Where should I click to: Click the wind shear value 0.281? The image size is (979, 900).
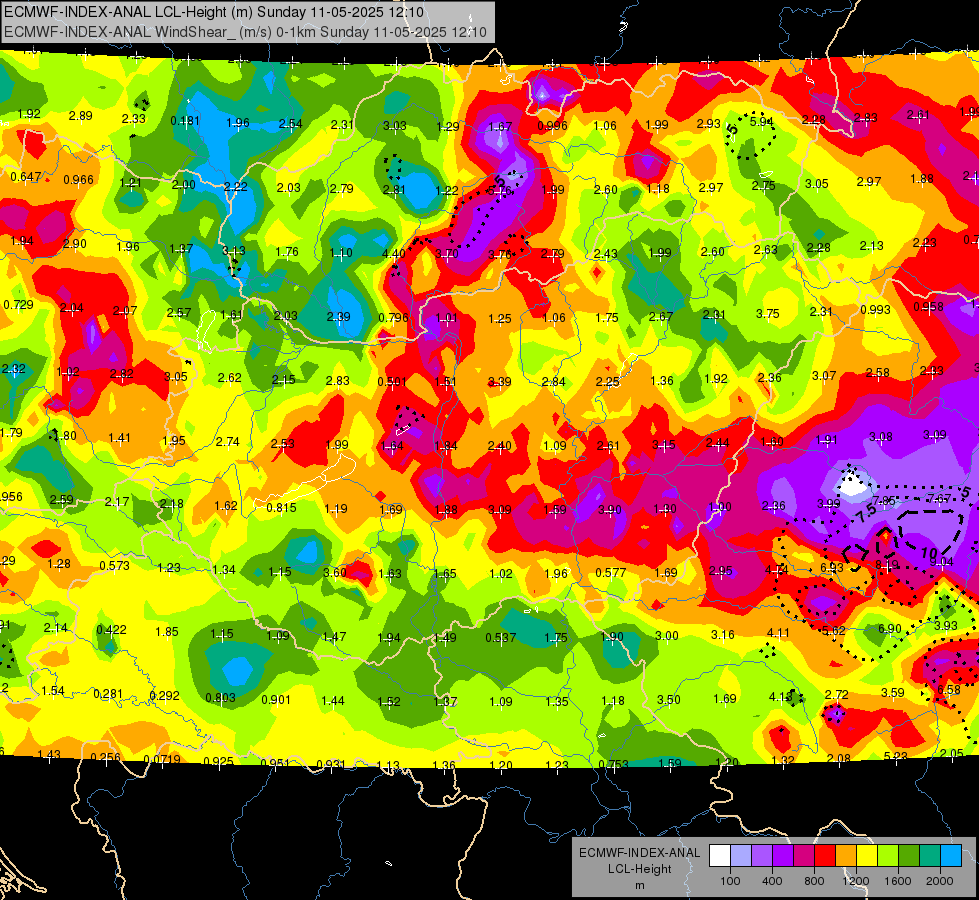(108, 695)
